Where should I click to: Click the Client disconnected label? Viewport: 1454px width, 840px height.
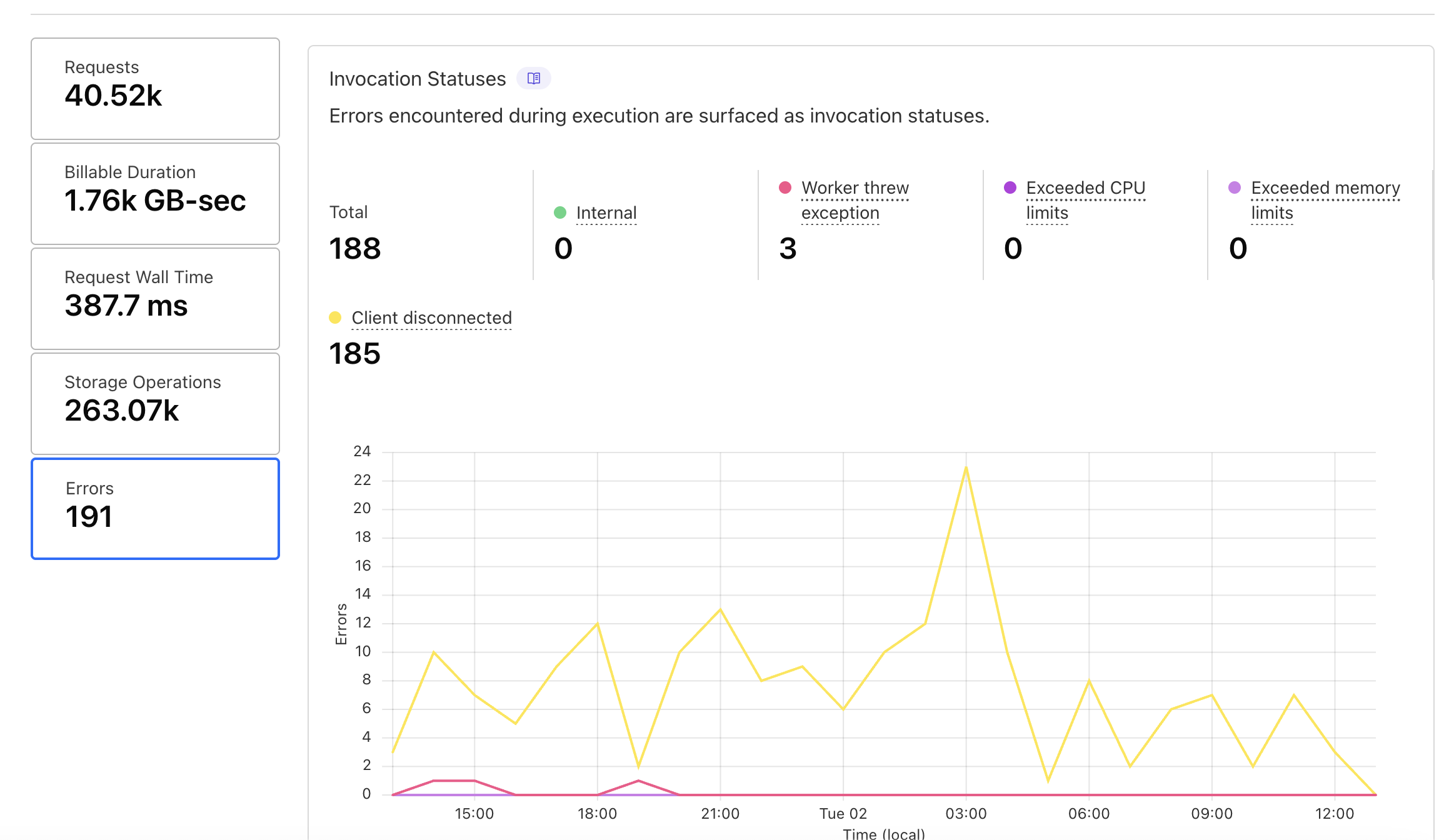tap(431, 317)
